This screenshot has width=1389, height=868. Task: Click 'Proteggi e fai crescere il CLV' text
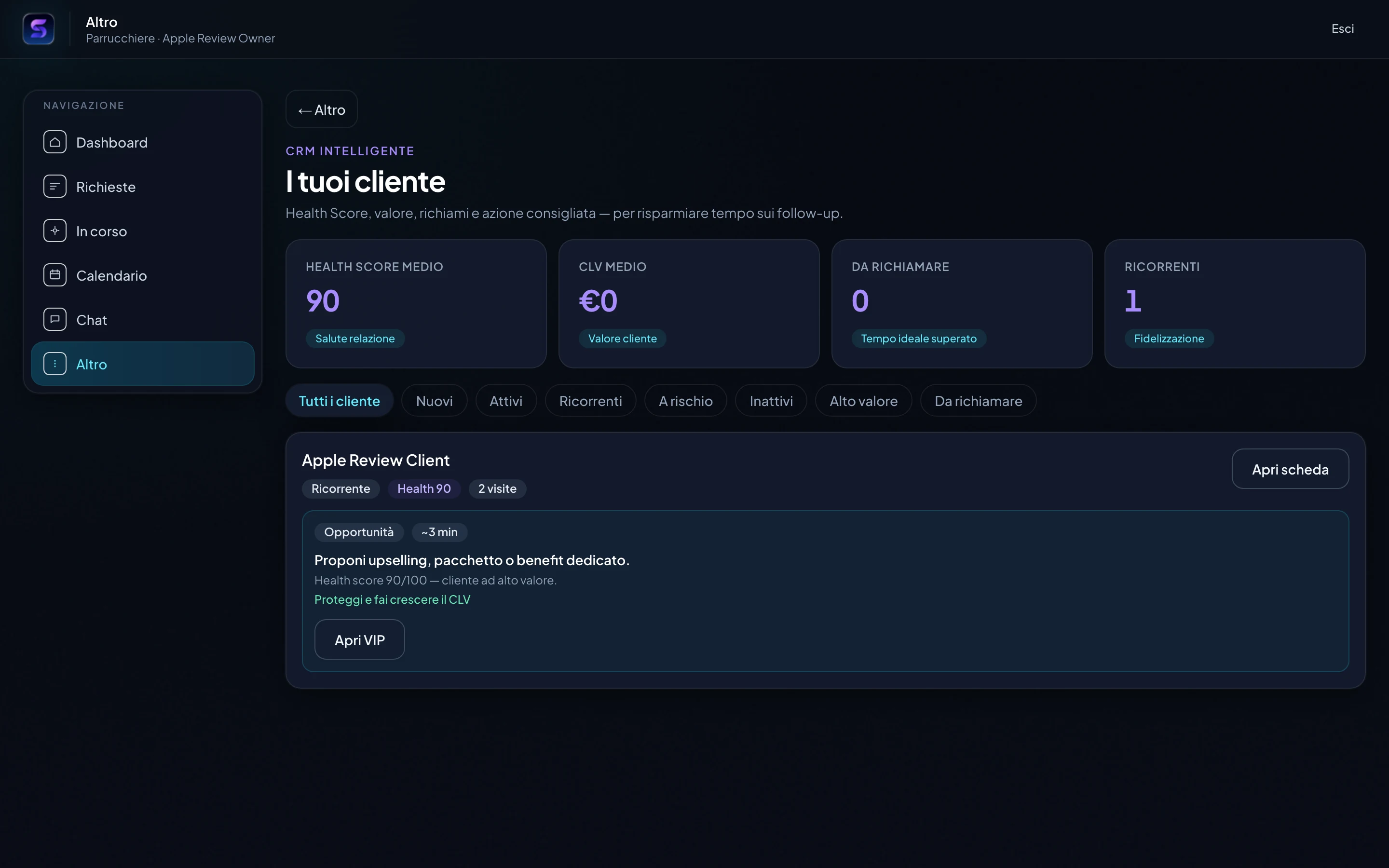[392, 599]
